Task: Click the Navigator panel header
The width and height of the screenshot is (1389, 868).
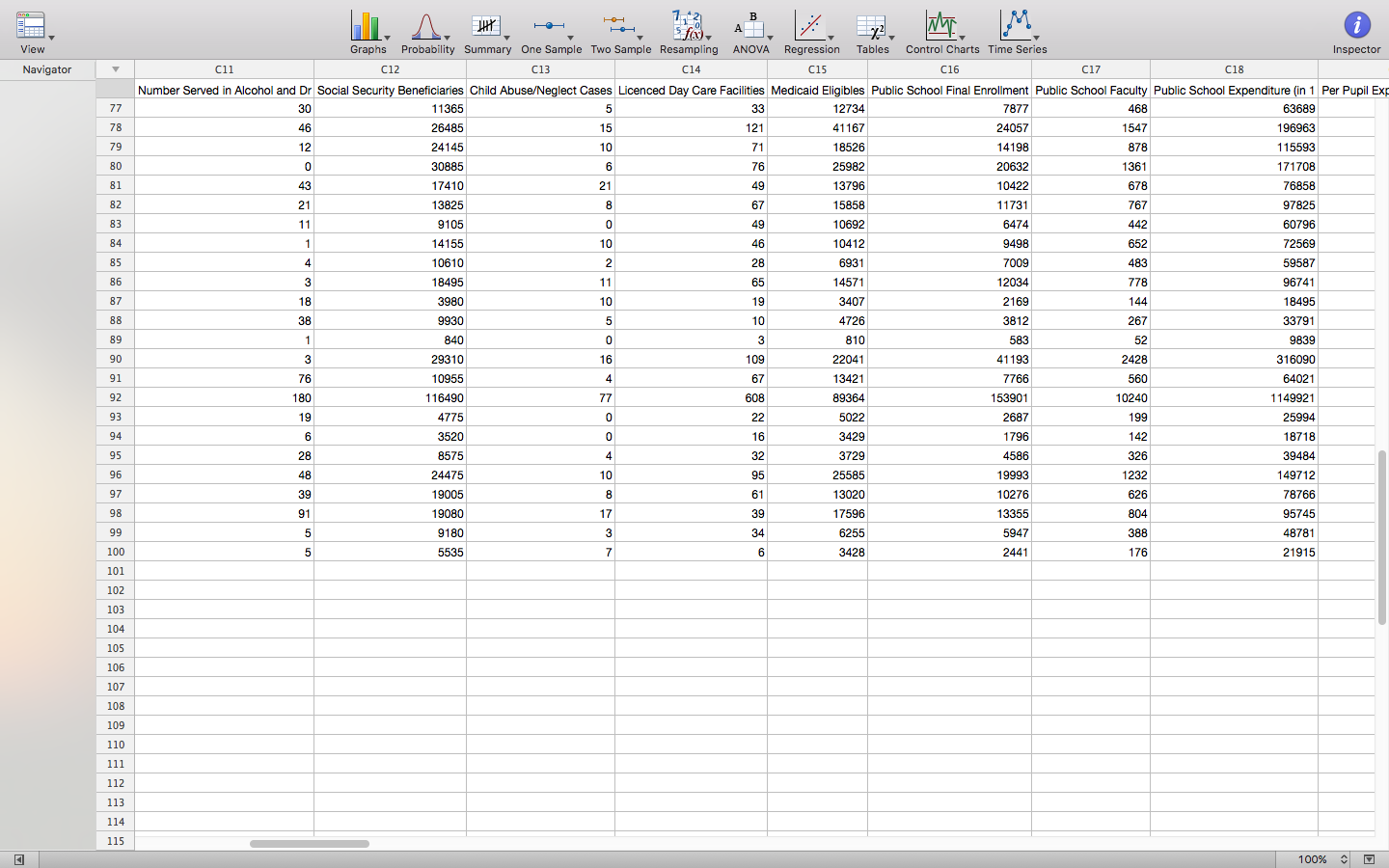Action: coord(47,69)
